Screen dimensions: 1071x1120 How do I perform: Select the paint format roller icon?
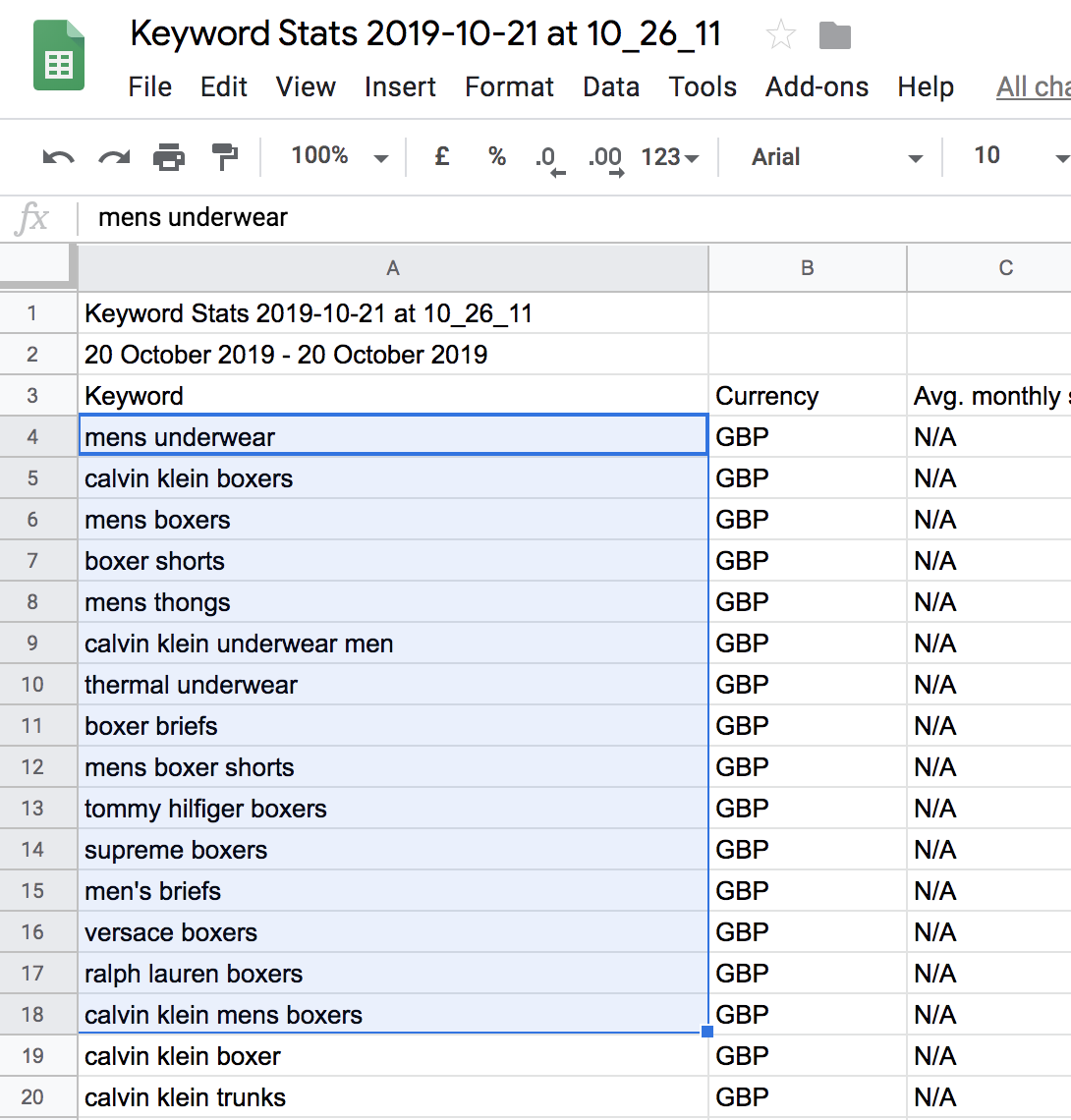pos(225,156)
